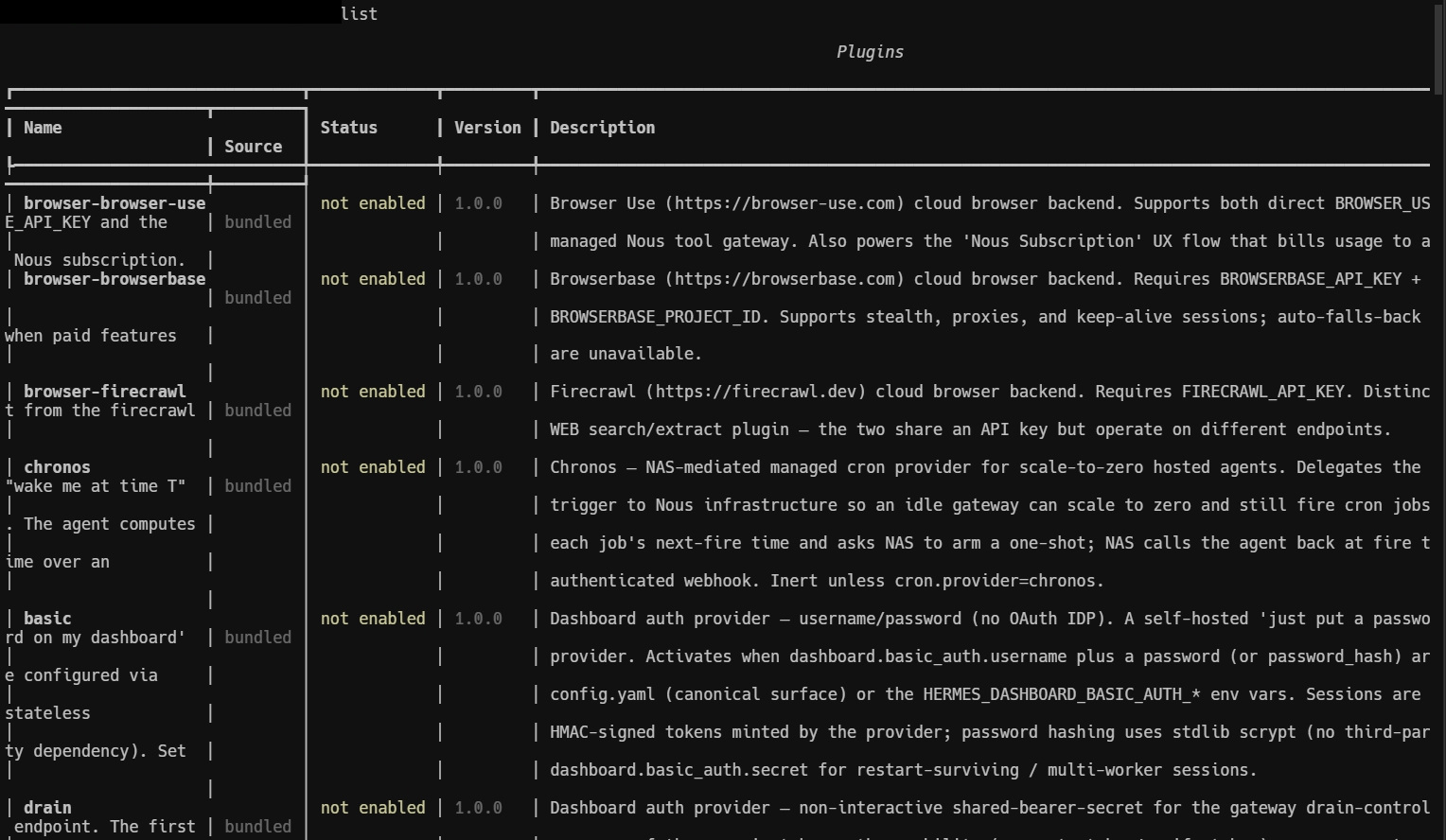The height and width of the screenshot is (840, 1446).
Task: Click 'bundled' in chronos row
Action: tap(257, 486)
